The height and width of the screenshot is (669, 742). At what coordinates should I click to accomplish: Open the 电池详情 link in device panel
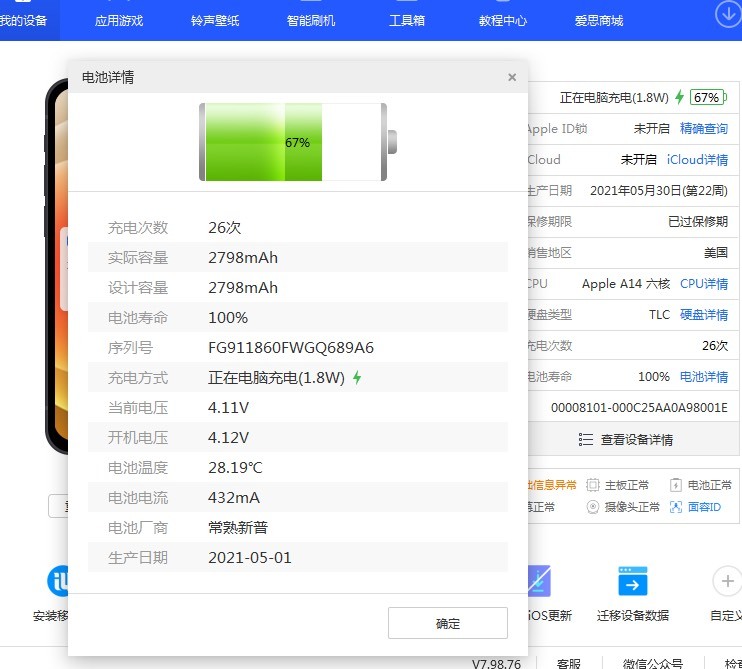[x=704, y=377]
